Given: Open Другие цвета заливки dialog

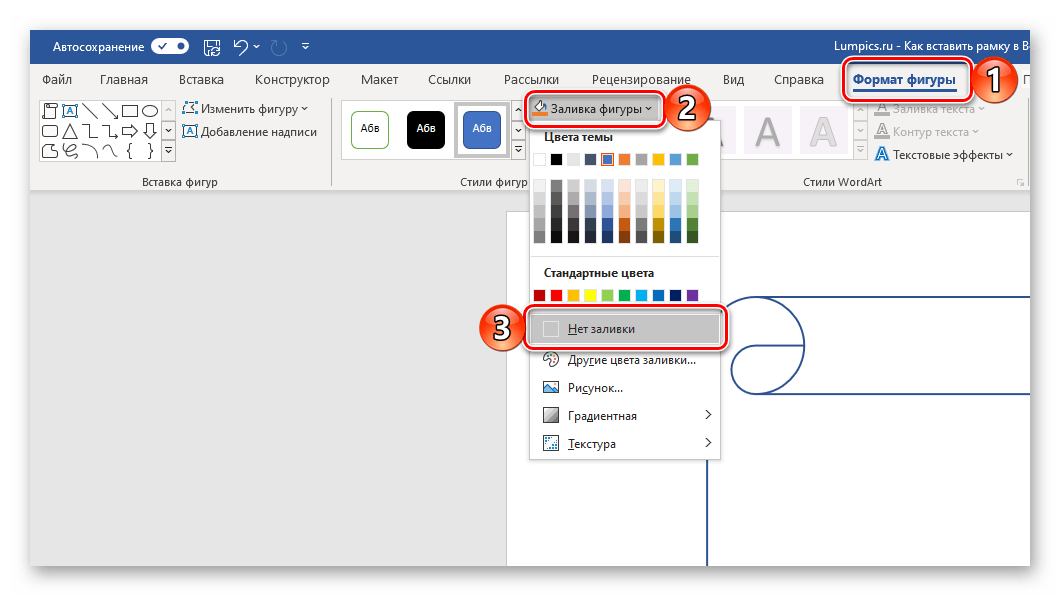Looking at the screenshot, I should pos(625,360).
